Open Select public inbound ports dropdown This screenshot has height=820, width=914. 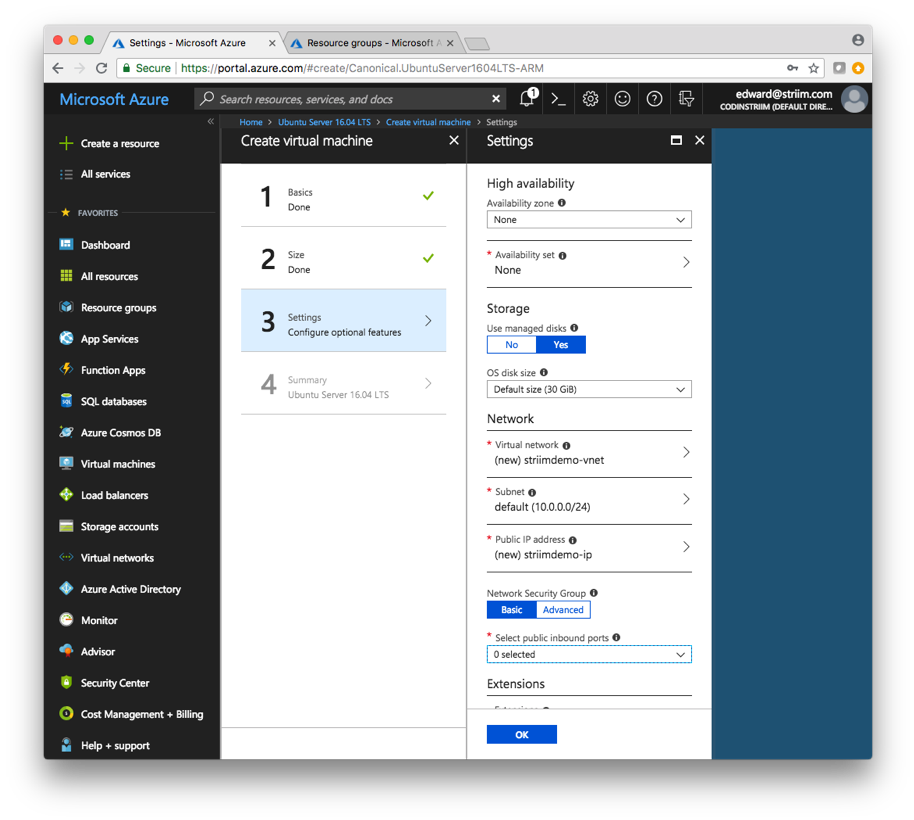pos(589,655)
